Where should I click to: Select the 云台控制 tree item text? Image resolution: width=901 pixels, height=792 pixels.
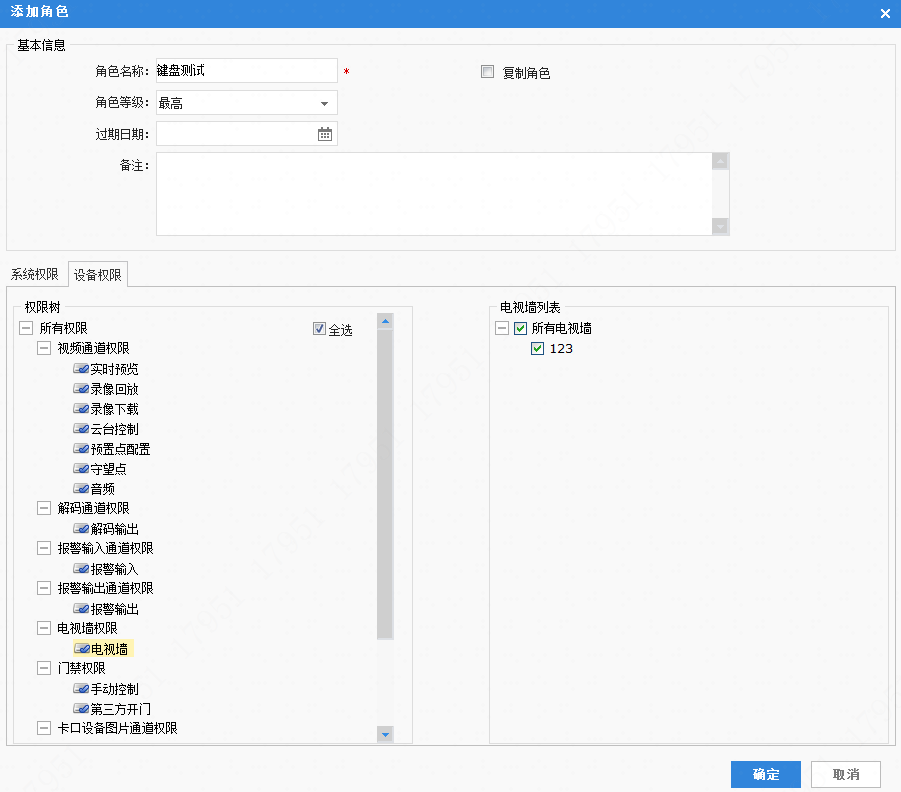point(114,429)
